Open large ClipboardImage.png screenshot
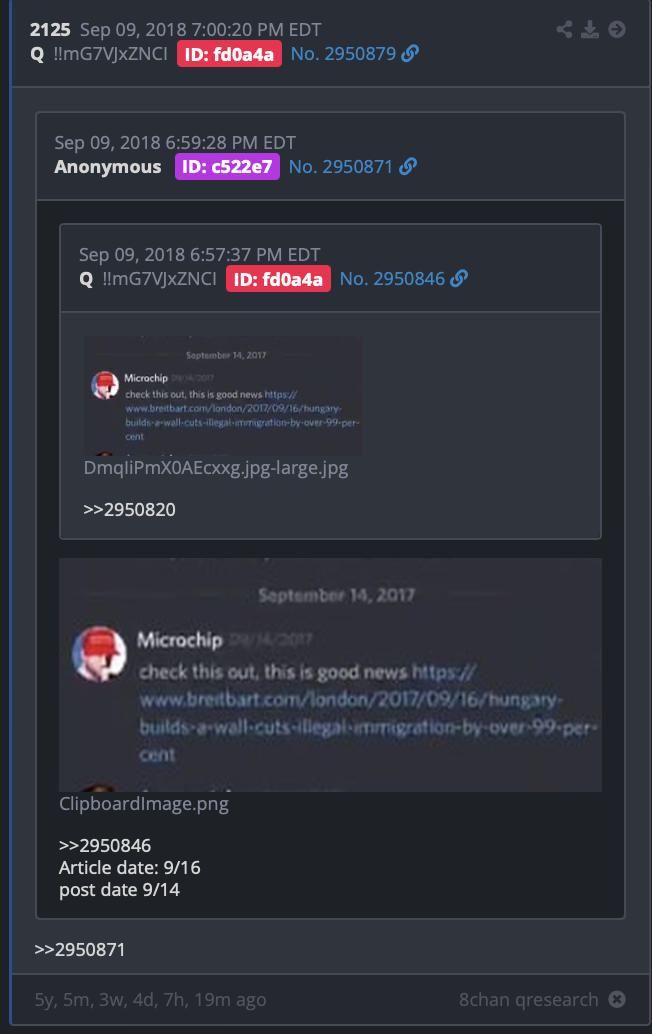 pos(330,675)
